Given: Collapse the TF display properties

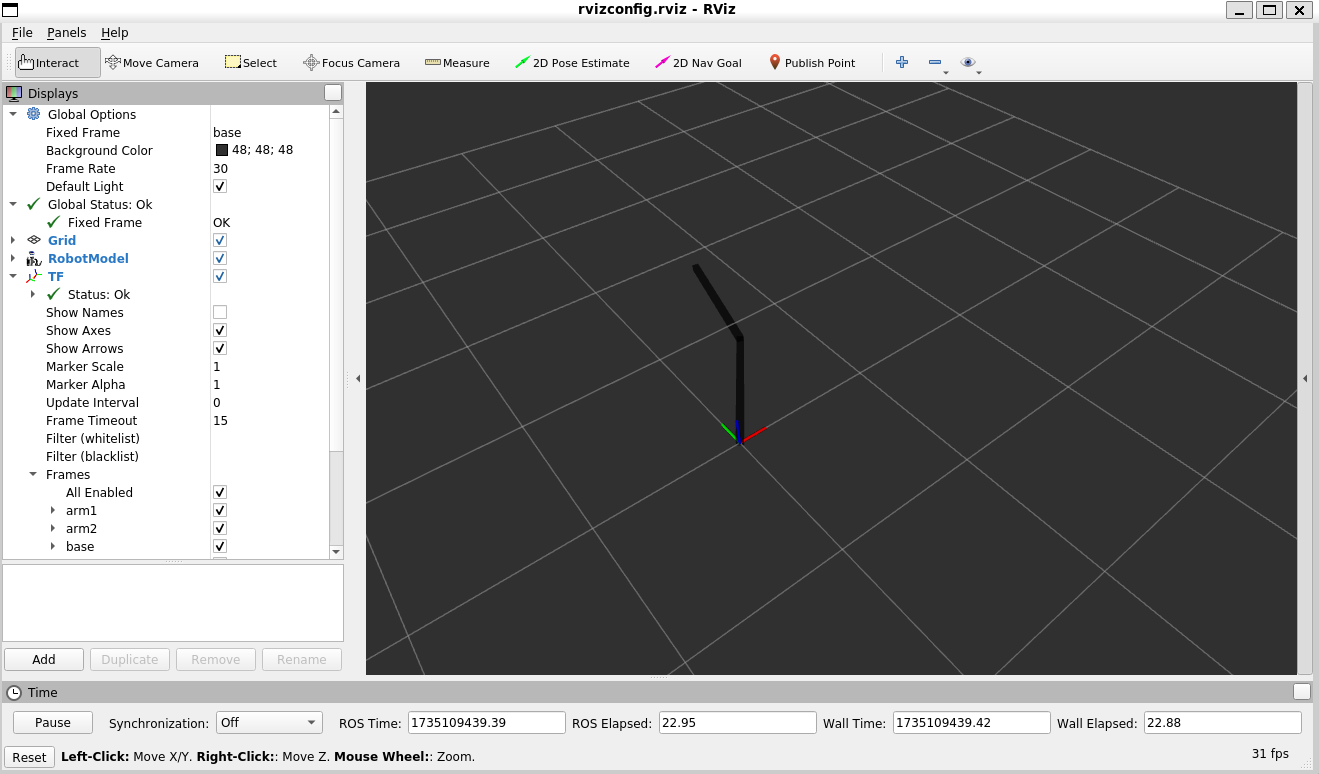Looking at the screenshot, I should coord(13,276).
